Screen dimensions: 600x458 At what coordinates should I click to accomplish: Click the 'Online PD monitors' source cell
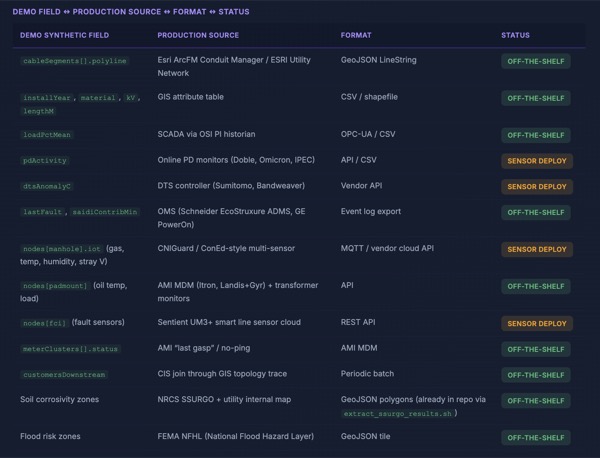pyautogui.click(x=236, y=160)
